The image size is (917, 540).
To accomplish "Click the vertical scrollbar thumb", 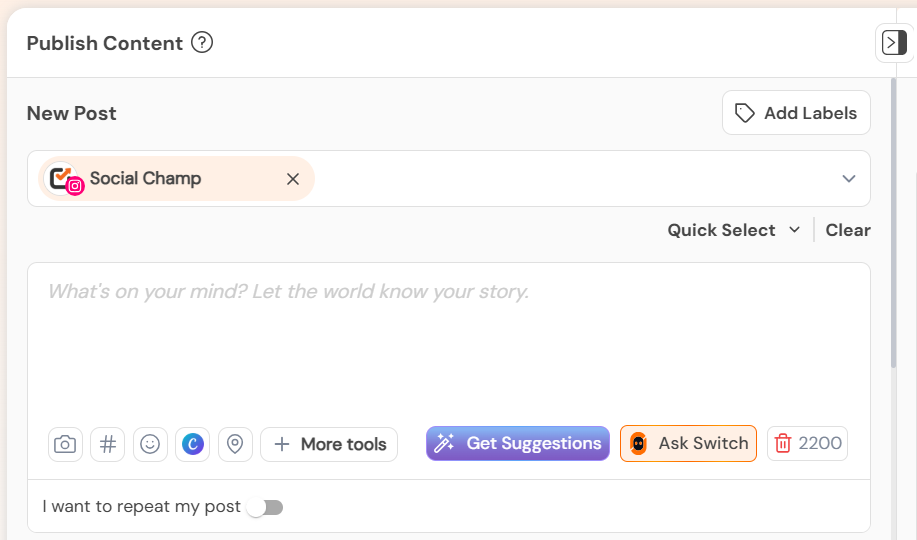I will [893, 223].
